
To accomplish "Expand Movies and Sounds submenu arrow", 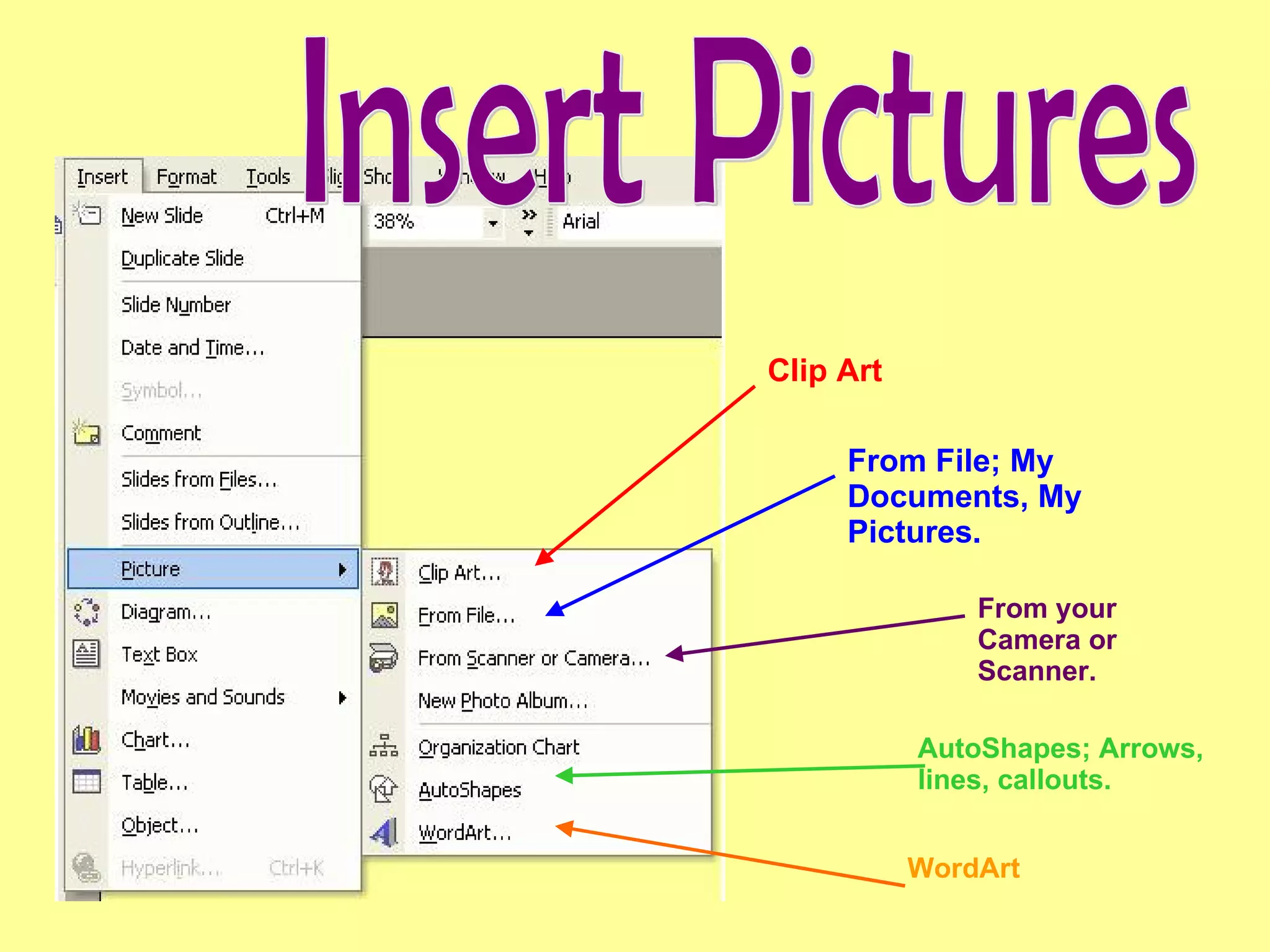I will [342, 698].
